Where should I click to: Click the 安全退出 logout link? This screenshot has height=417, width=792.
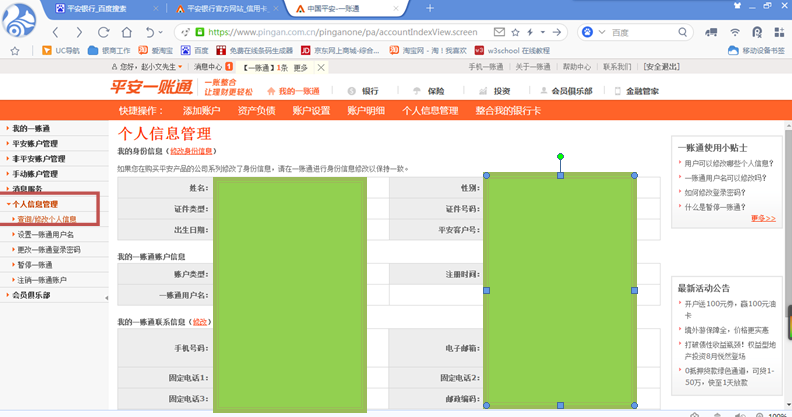[661, 67]
